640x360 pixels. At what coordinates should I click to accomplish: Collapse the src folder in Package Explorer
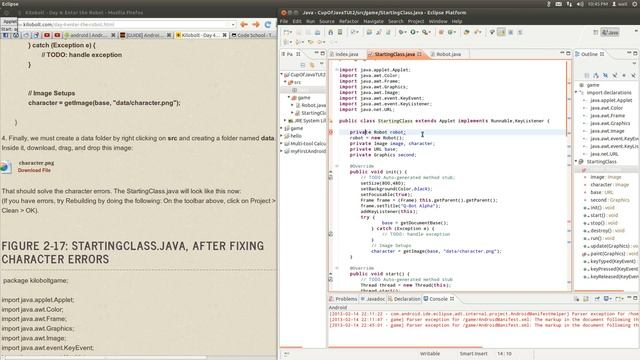point(285,82)
